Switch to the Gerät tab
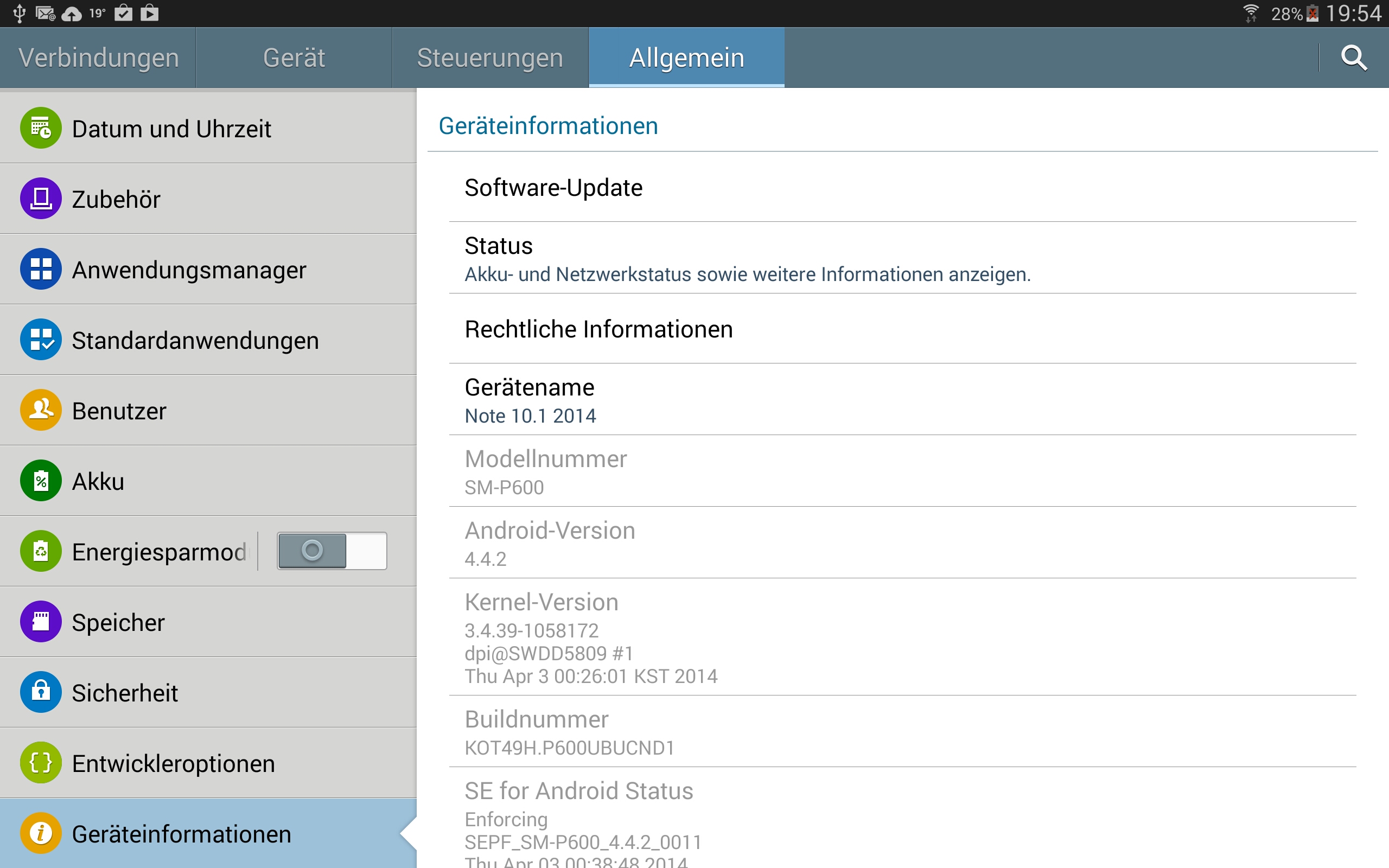1389x868 pixels. pyautogui.click(x=294, y=58)
